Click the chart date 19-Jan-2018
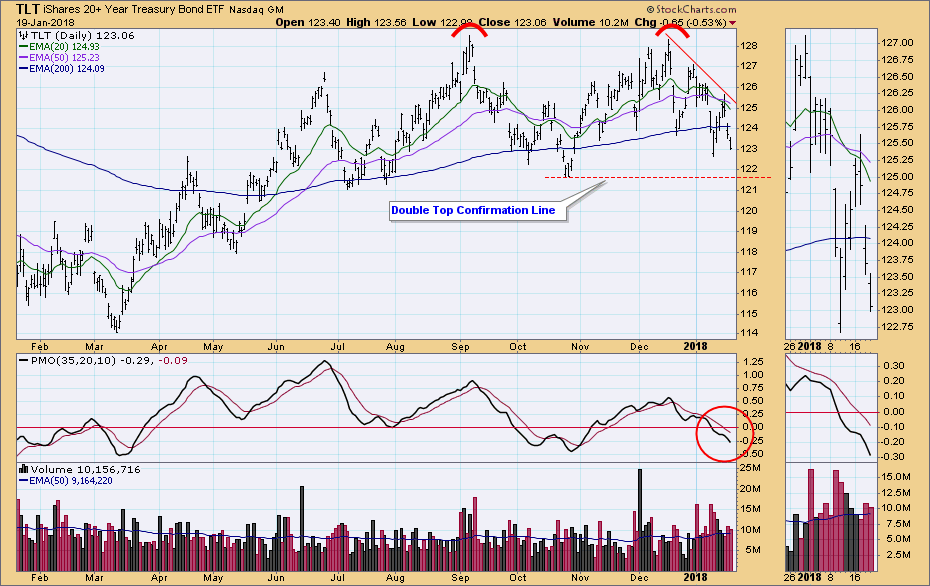Viewport: 930px width, 586px height. pos(44,23)
